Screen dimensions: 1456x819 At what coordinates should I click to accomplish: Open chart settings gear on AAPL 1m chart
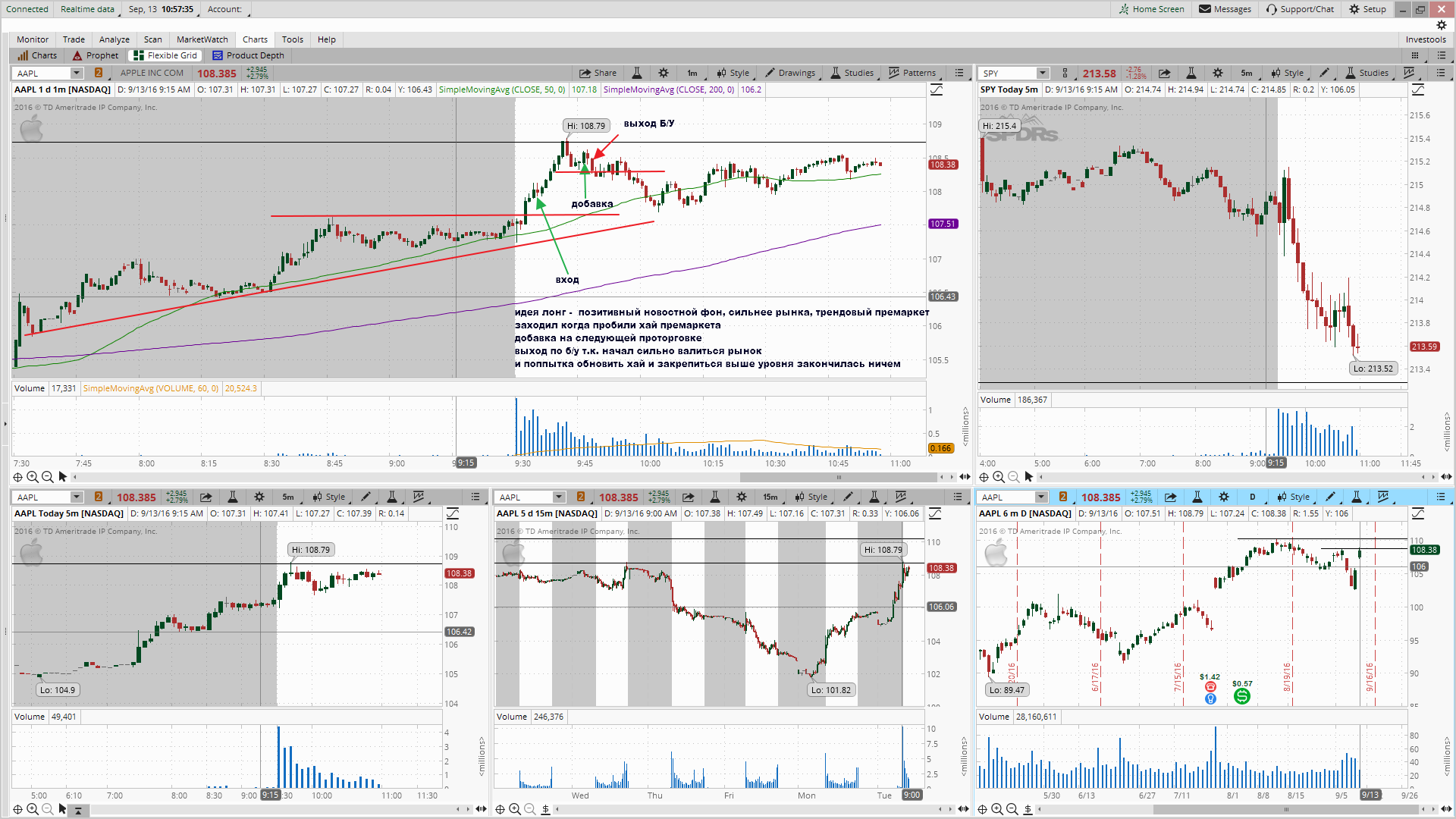pos(664,73)
